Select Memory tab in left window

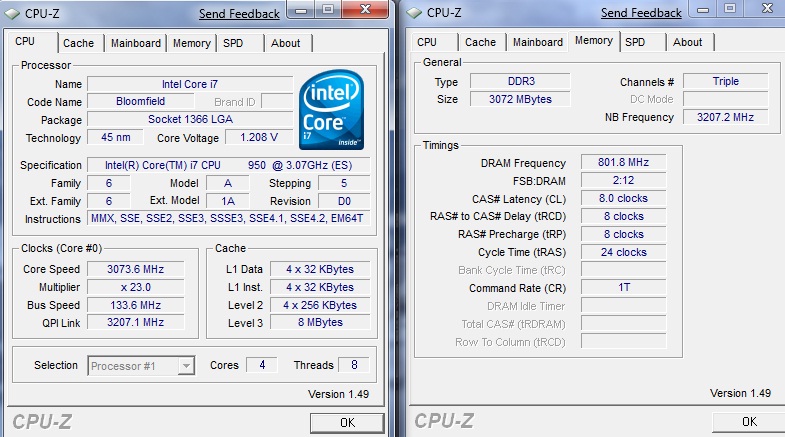192,44
